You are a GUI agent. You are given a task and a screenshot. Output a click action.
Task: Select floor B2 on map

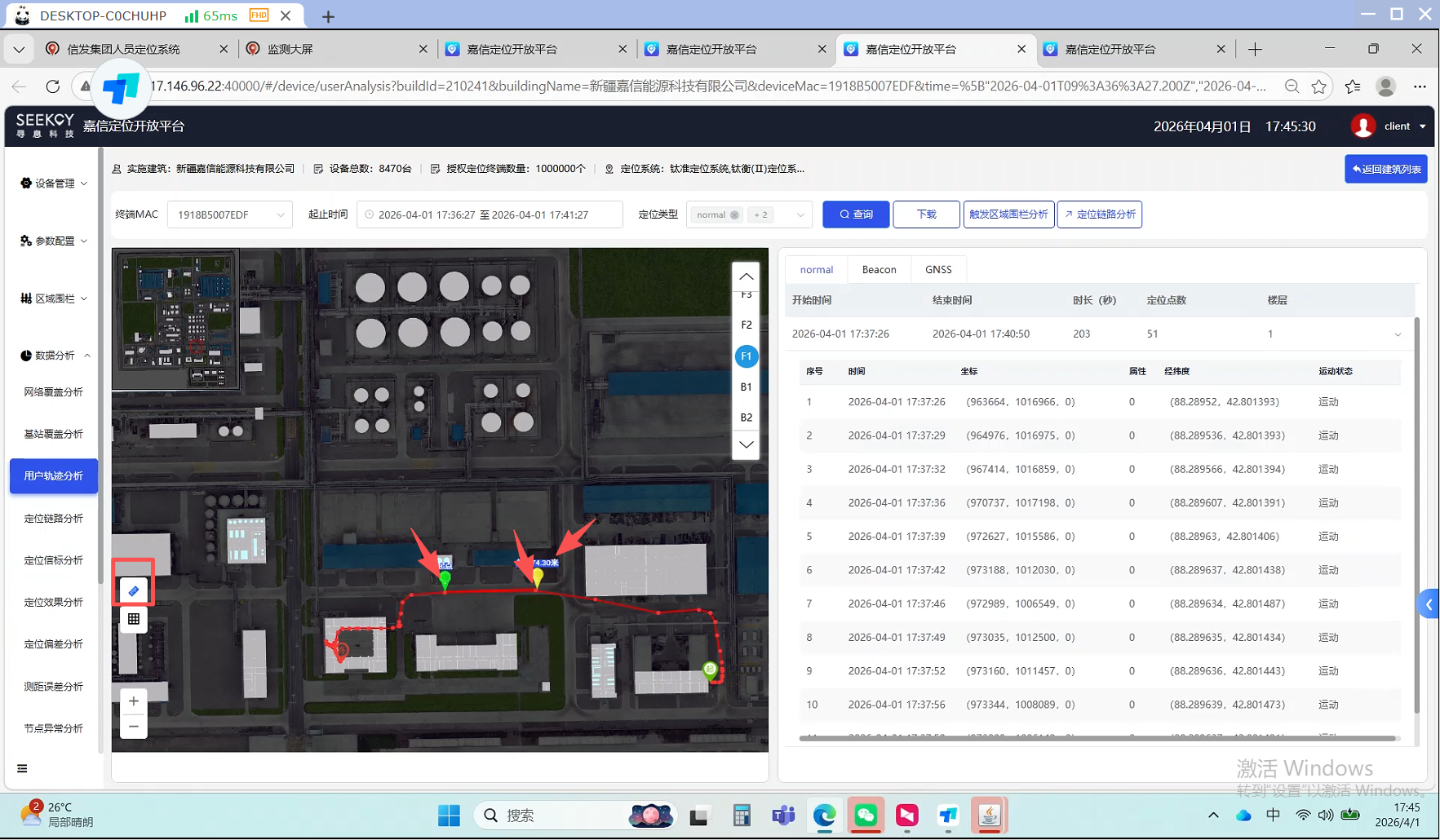[746, 418]
